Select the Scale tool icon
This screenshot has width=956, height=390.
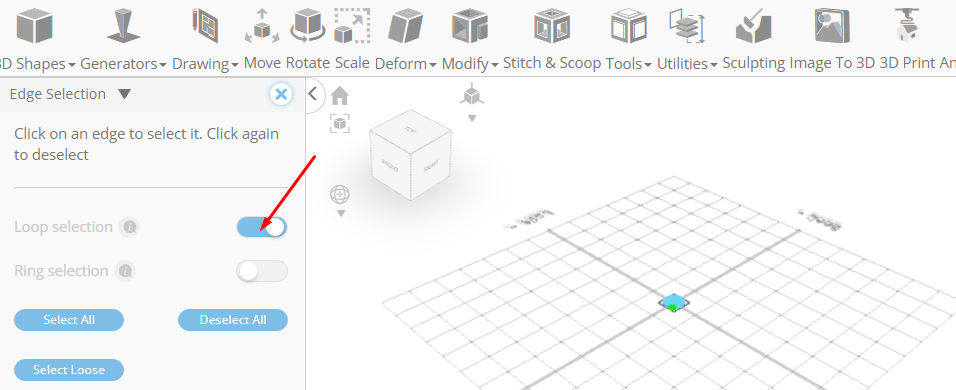coord(352,26)
